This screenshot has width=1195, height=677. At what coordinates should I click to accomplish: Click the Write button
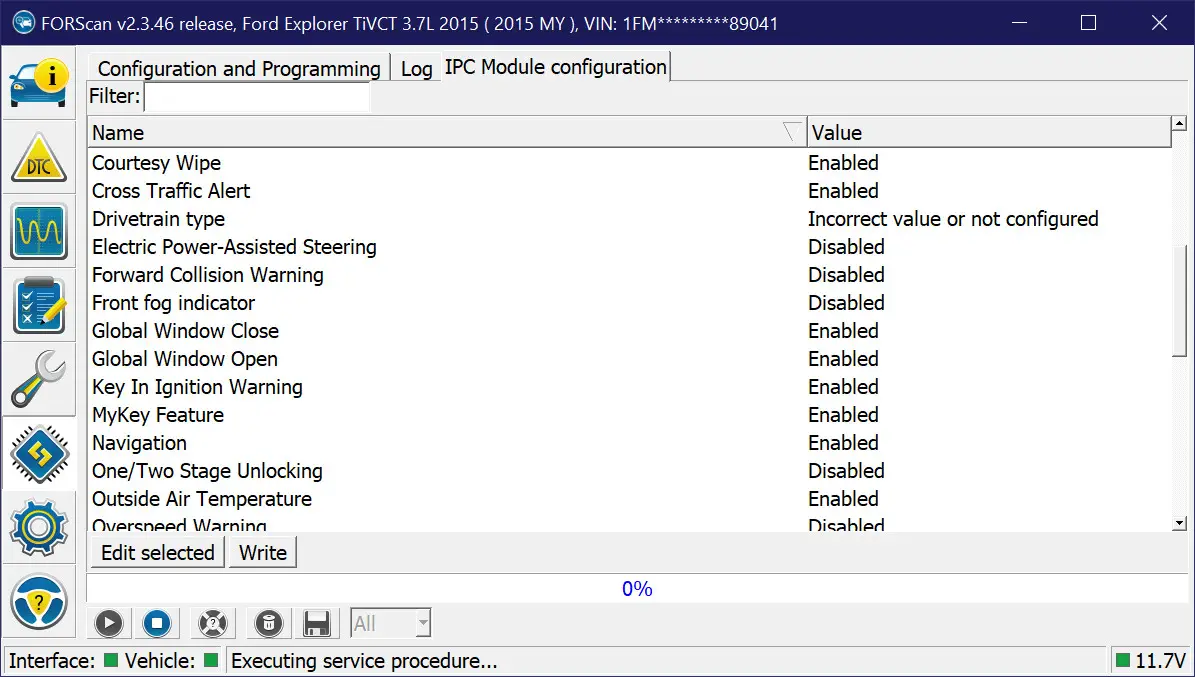pos(263,553)
